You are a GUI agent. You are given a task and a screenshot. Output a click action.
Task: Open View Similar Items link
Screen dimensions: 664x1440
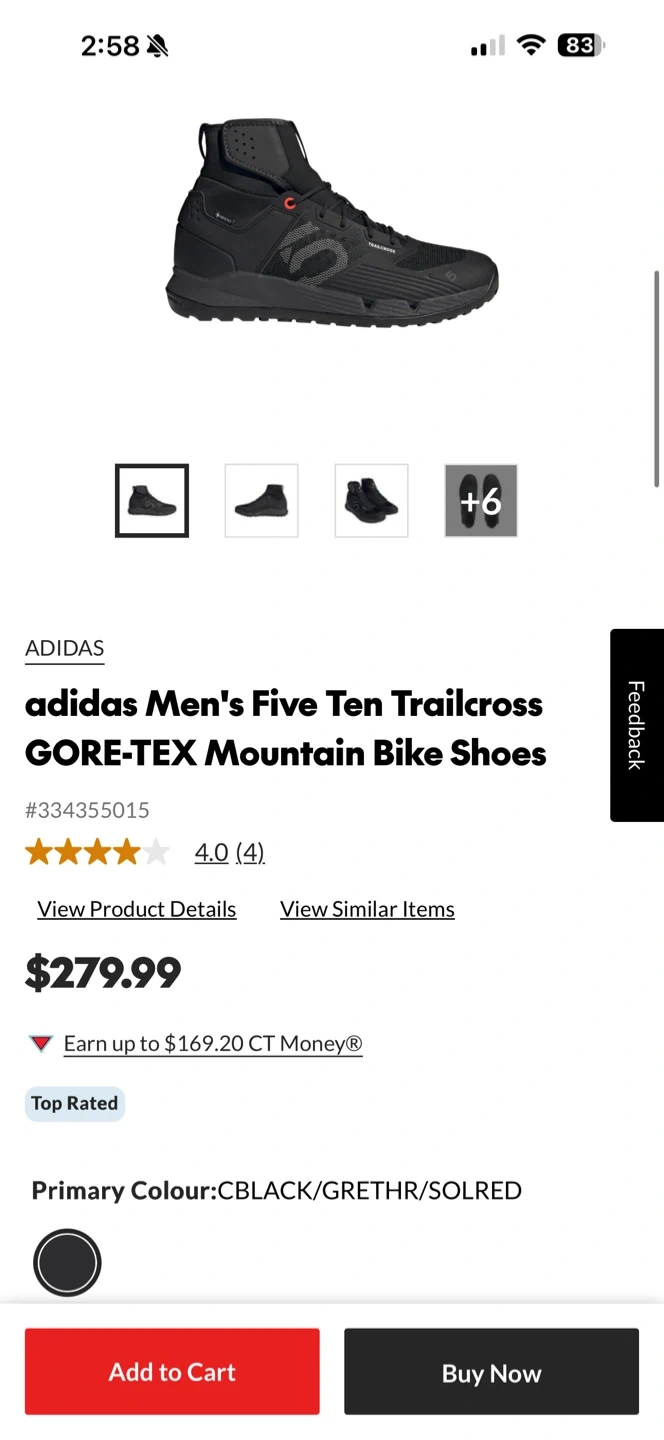pyautogui.click(x=367, y=909)
